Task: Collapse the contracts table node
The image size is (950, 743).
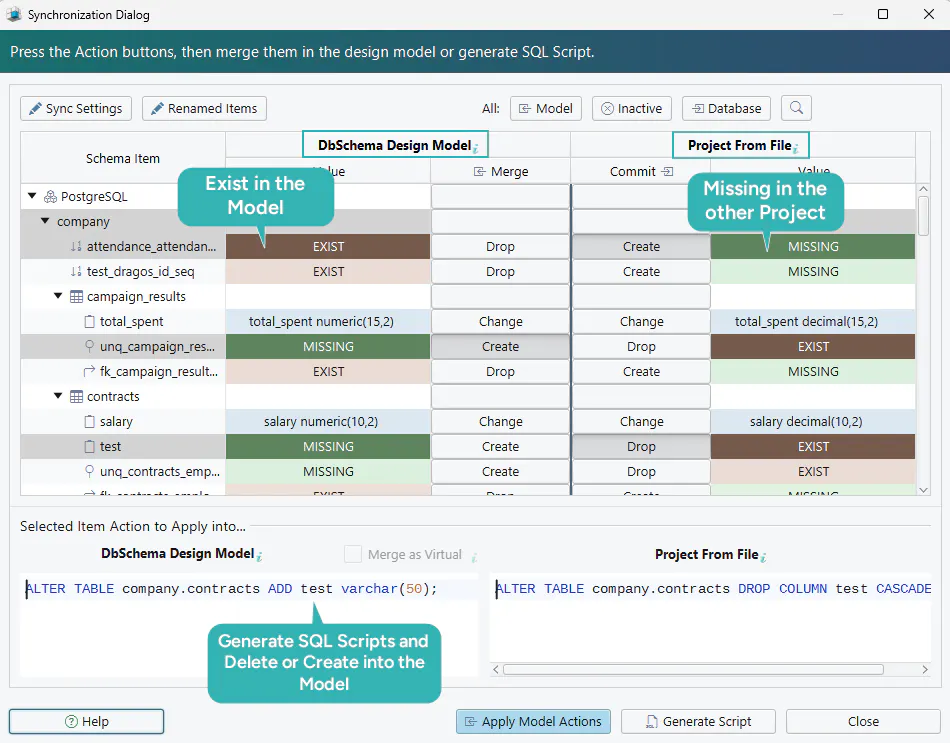Action: [x=58, y=396]
